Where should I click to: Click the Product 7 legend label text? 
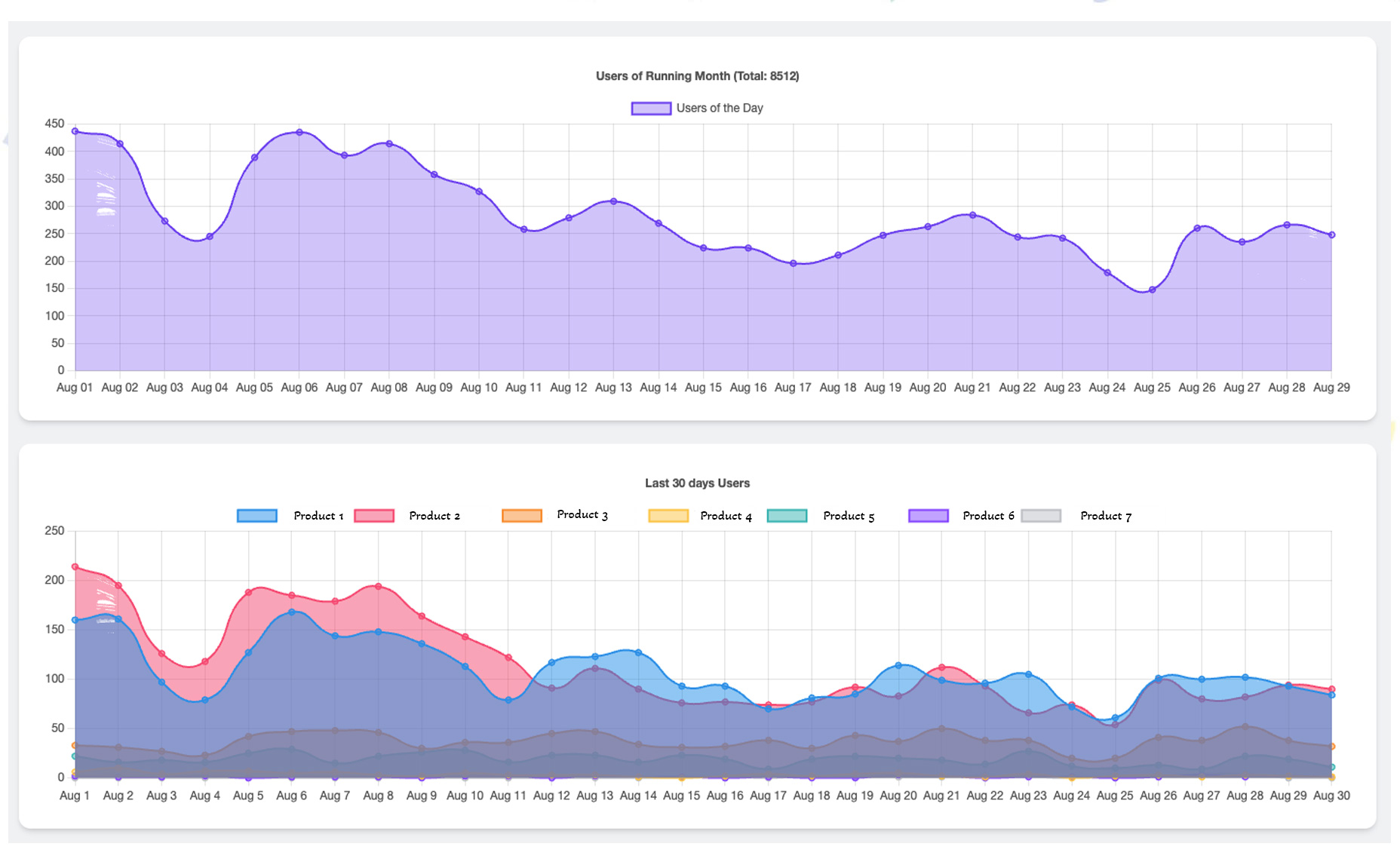[1106, 516]
